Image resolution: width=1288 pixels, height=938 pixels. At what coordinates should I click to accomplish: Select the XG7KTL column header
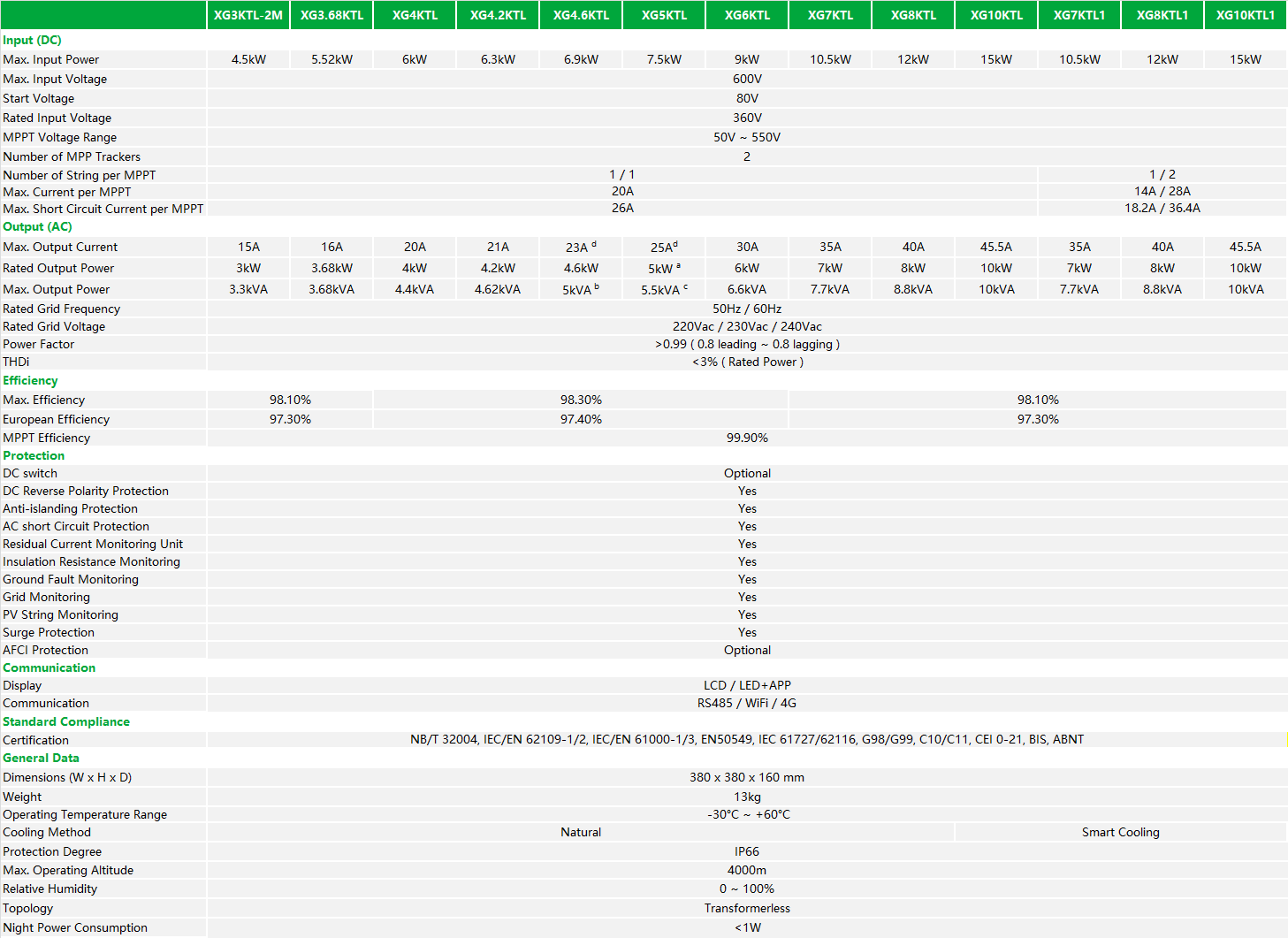830,15
